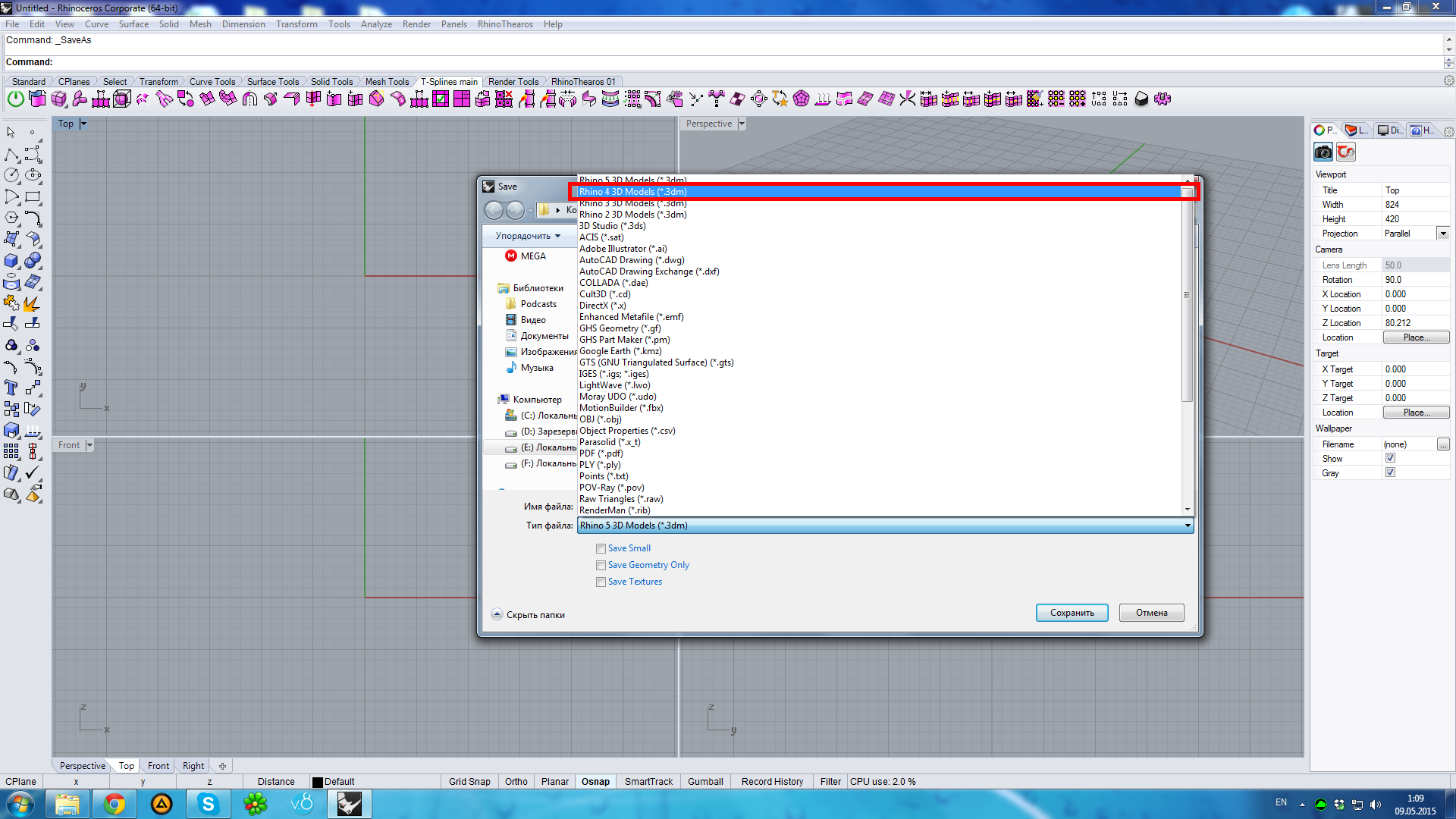Switch to the Mesh Tools toolbar tab
Viewport: 1456px width, 819px height.
click(387, 82)
